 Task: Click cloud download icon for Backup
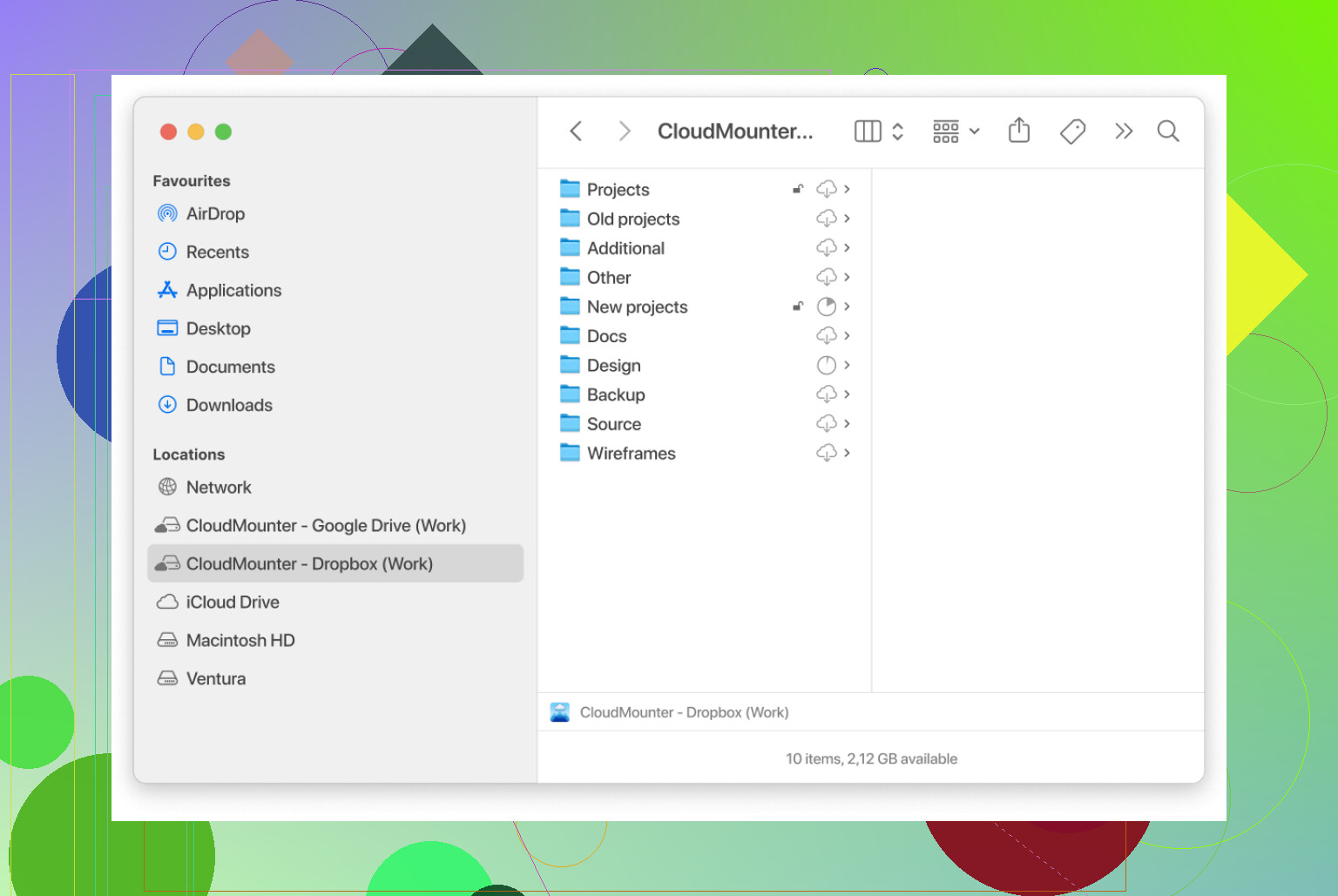827,394
